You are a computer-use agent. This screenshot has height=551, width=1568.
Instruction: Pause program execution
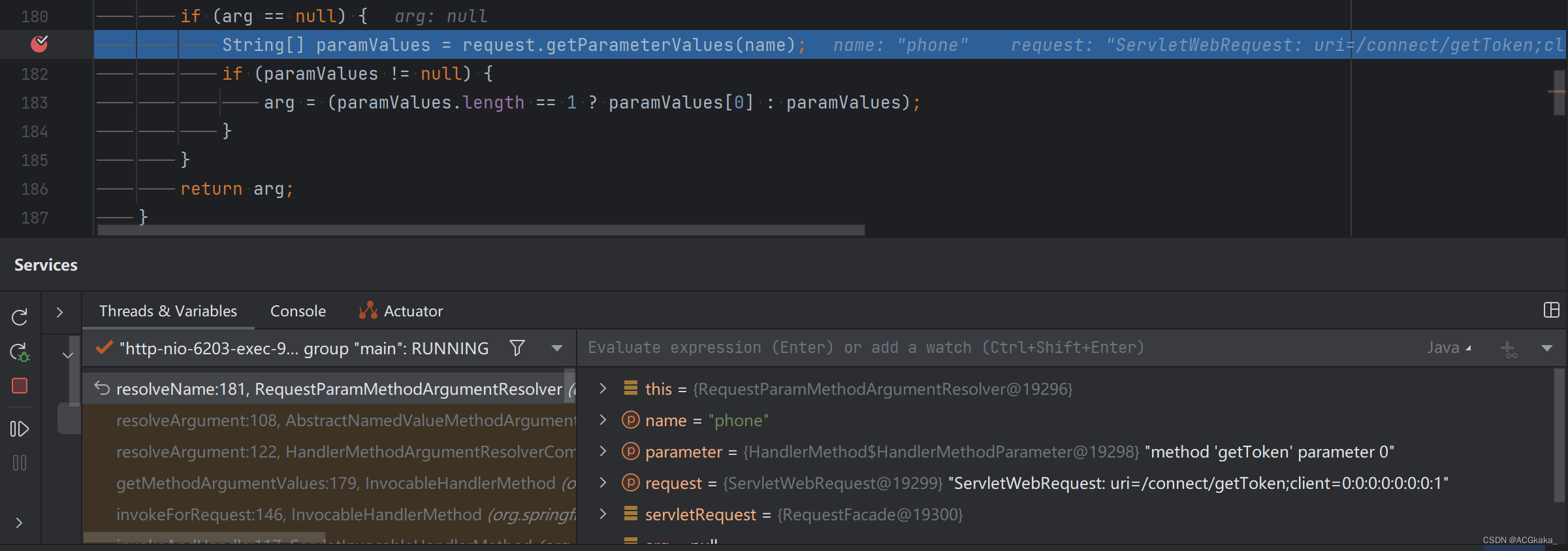point(20,463)
